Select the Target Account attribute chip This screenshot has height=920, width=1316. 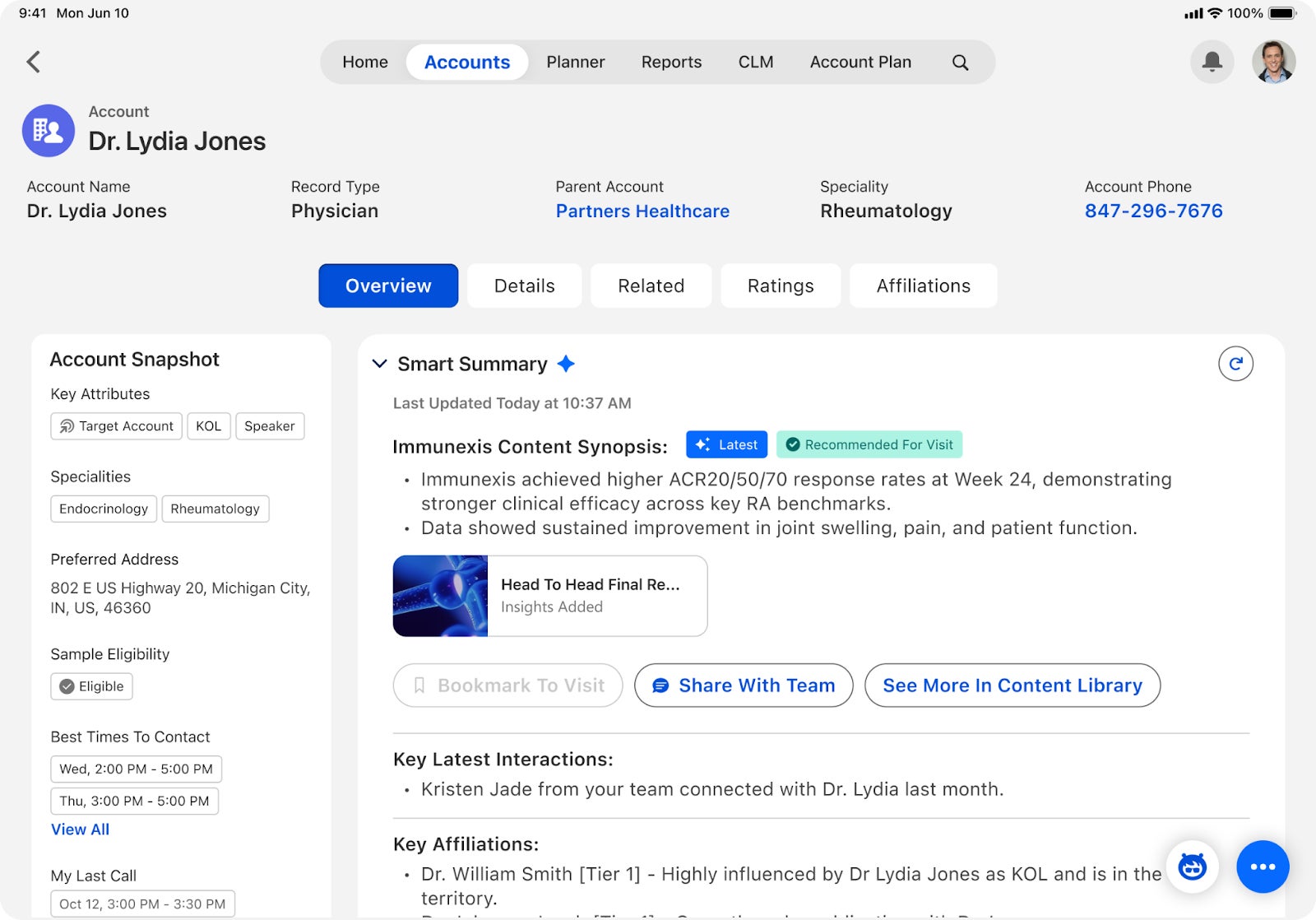116,426
